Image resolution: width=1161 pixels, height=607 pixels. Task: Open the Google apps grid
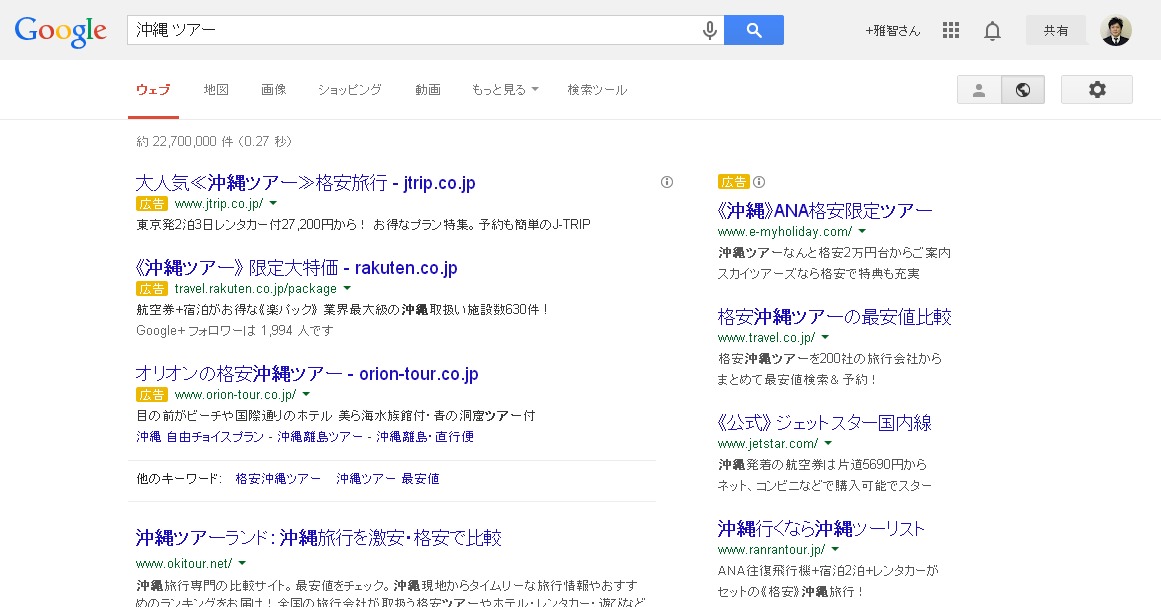pyautogui.click(x=951, y=30)
